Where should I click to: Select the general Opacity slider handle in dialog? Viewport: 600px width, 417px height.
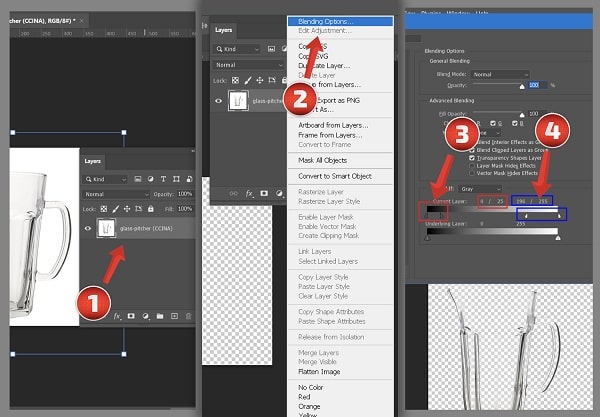522,87
